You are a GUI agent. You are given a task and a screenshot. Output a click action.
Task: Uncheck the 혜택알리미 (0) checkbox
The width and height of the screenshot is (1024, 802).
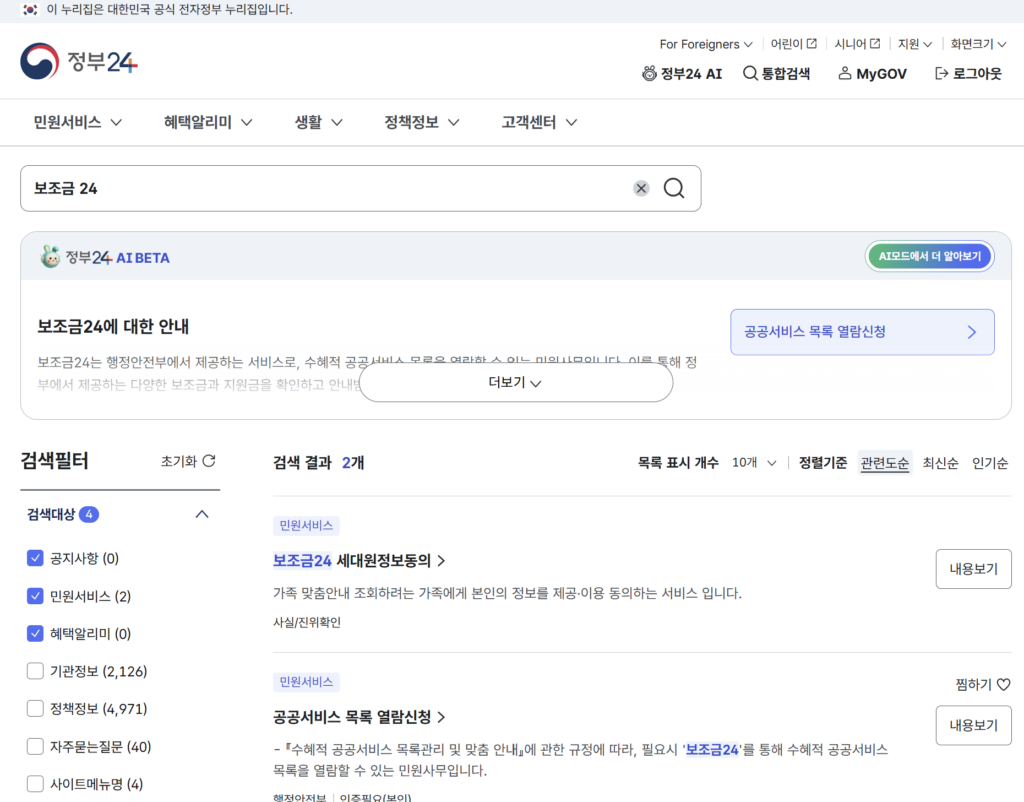(35, 633)
